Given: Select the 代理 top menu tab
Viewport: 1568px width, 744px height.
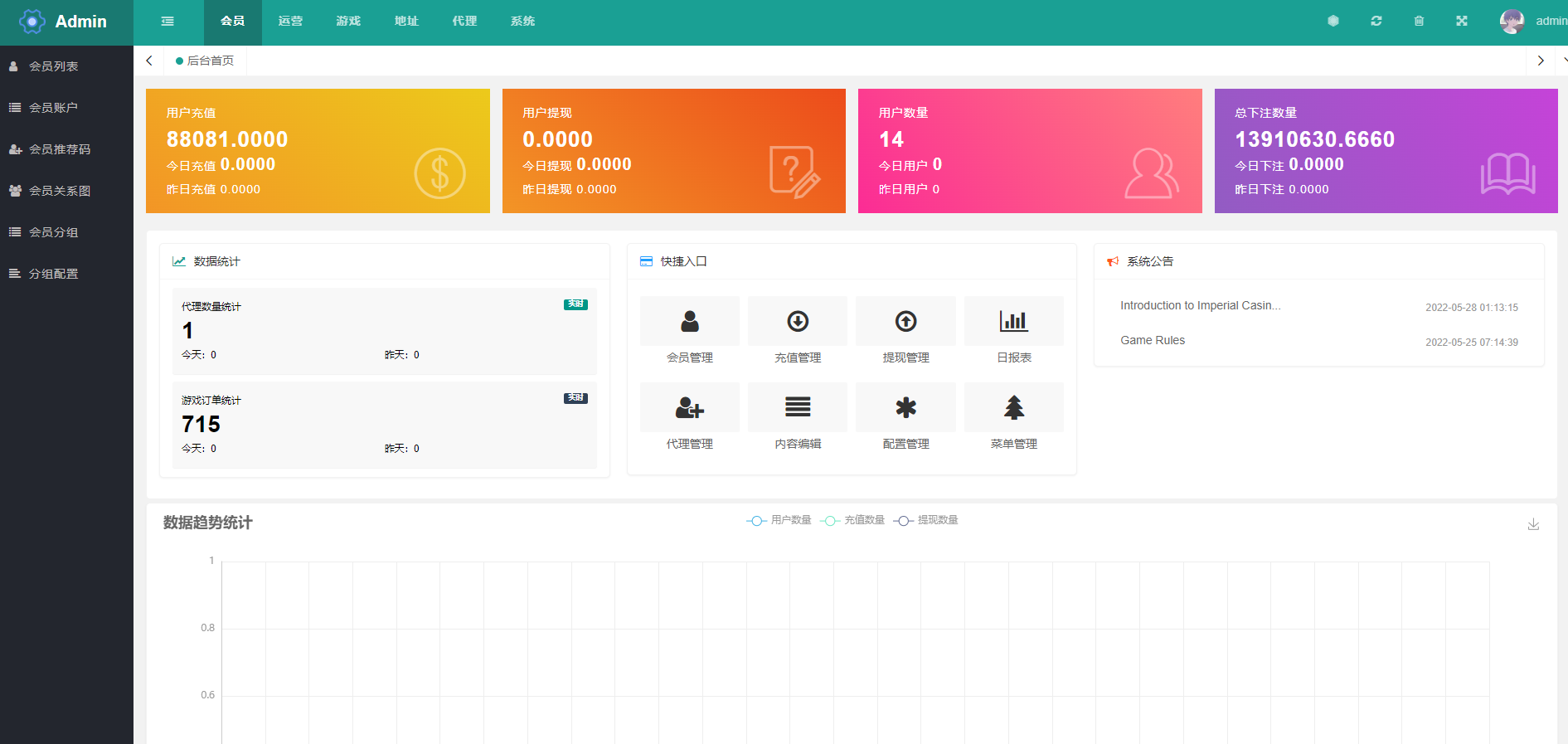Looking at the screenshot, I should point(464,22).
